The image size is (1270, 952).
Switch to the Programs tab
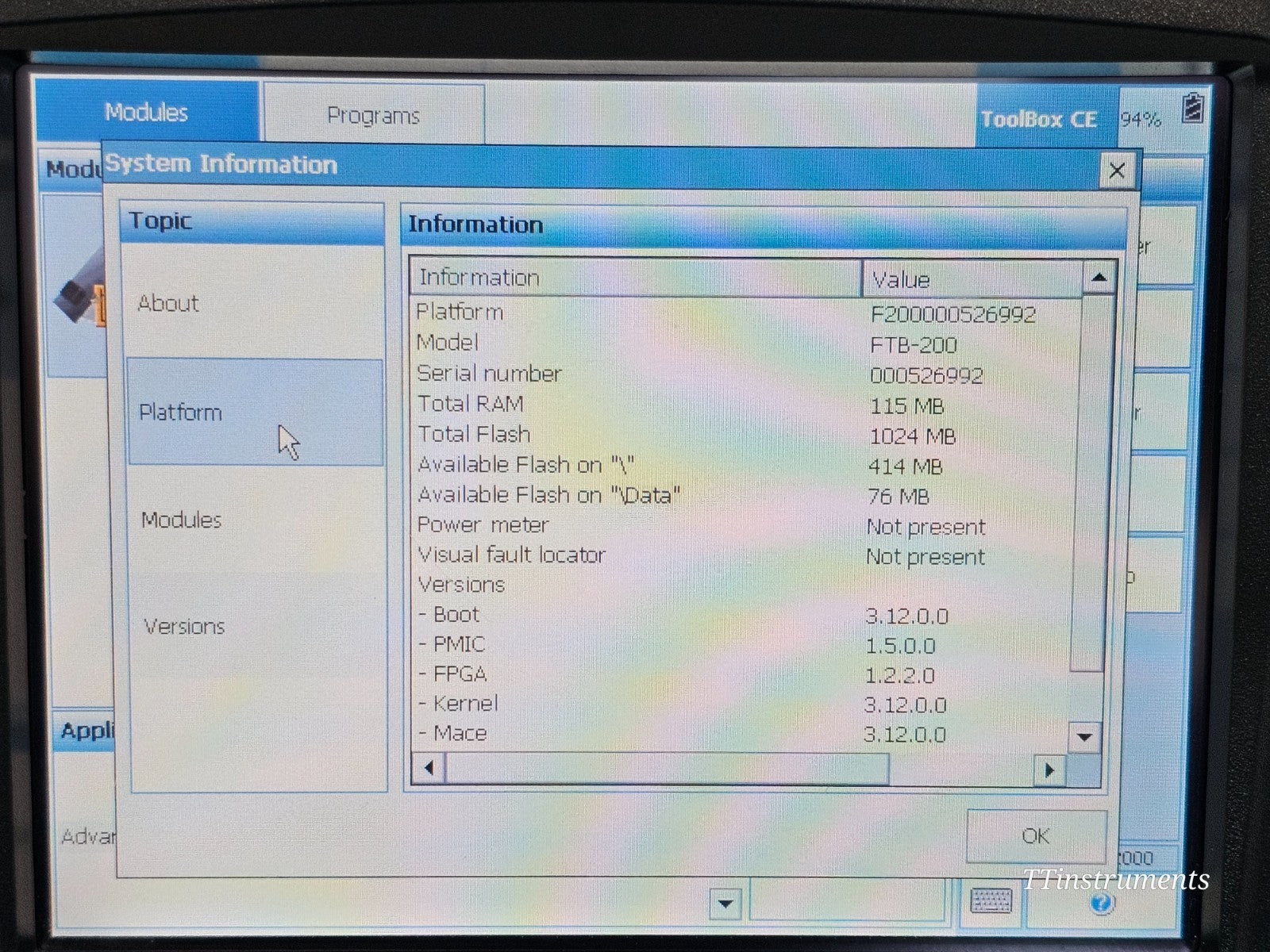(375, 116)
